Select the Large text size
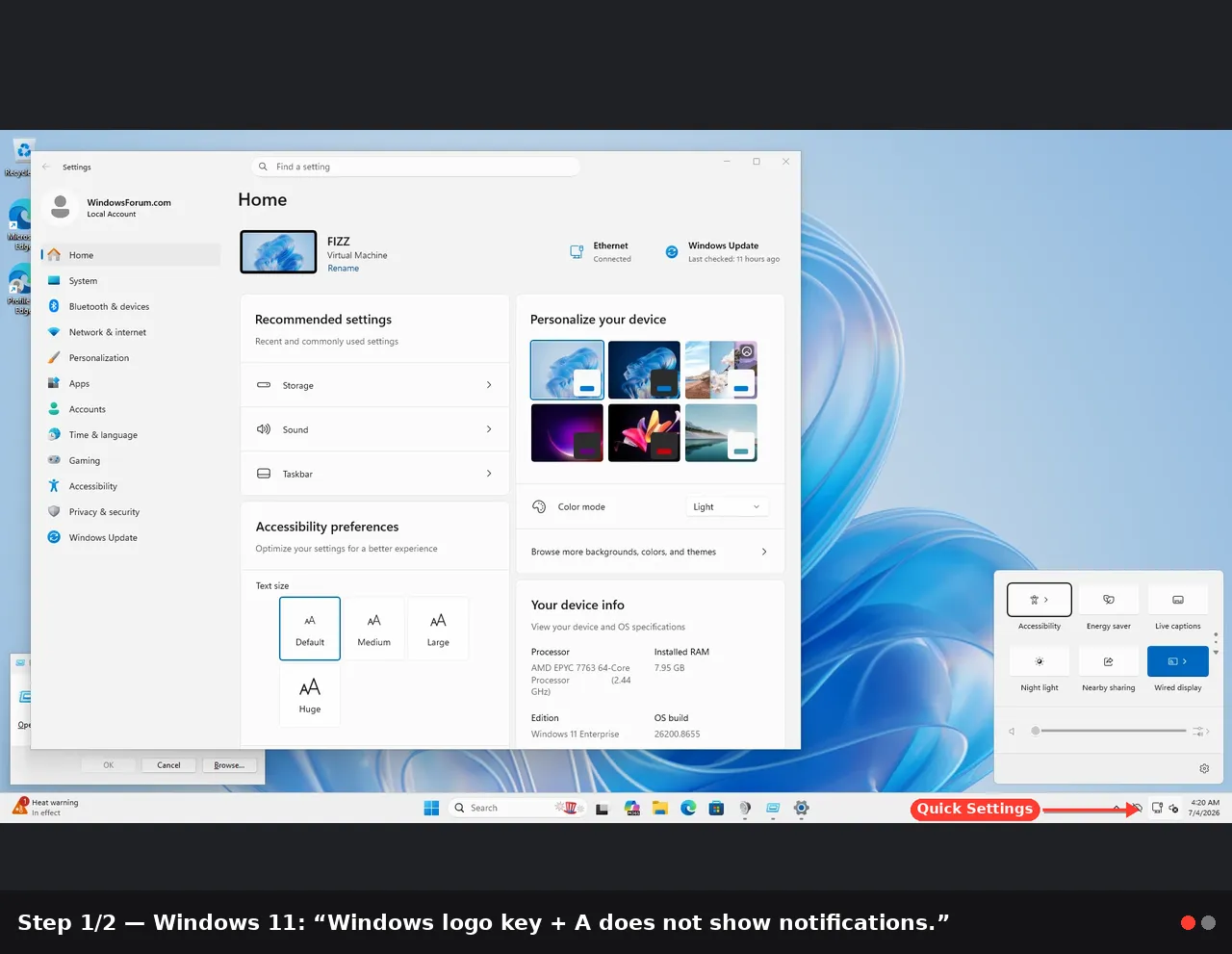Viewport: 1232px width, 954px height. pos(438,629)
